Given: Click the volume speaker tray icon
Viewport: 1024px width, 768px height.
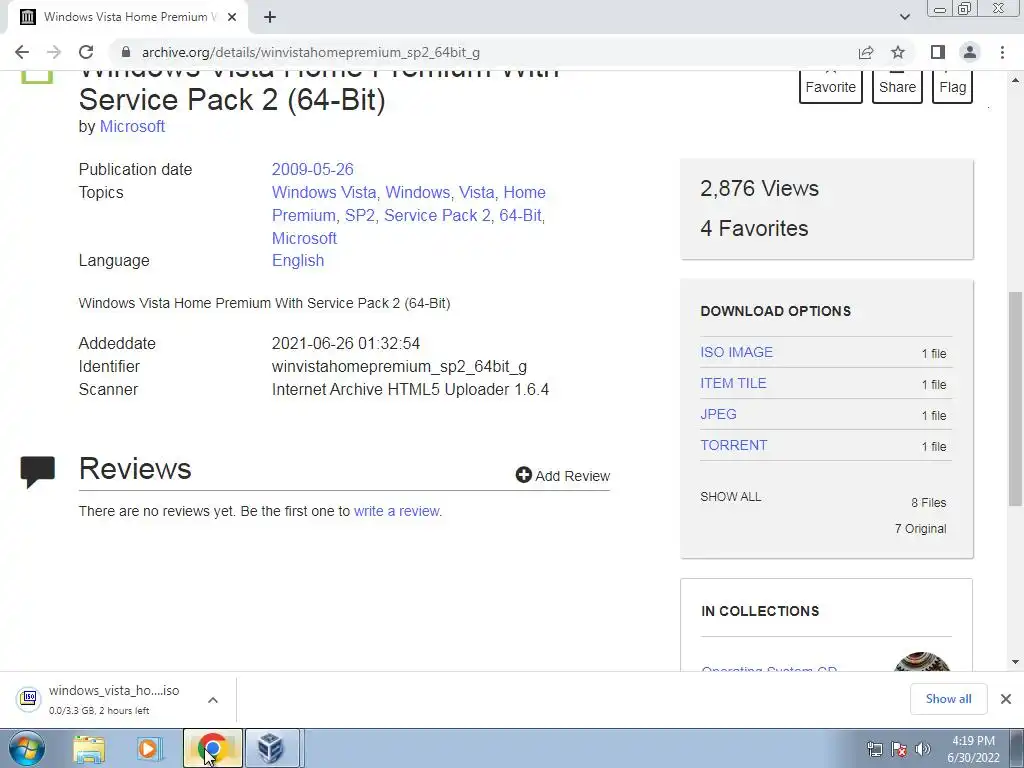Looking at the screenshot, I should [x=923, y=749].
